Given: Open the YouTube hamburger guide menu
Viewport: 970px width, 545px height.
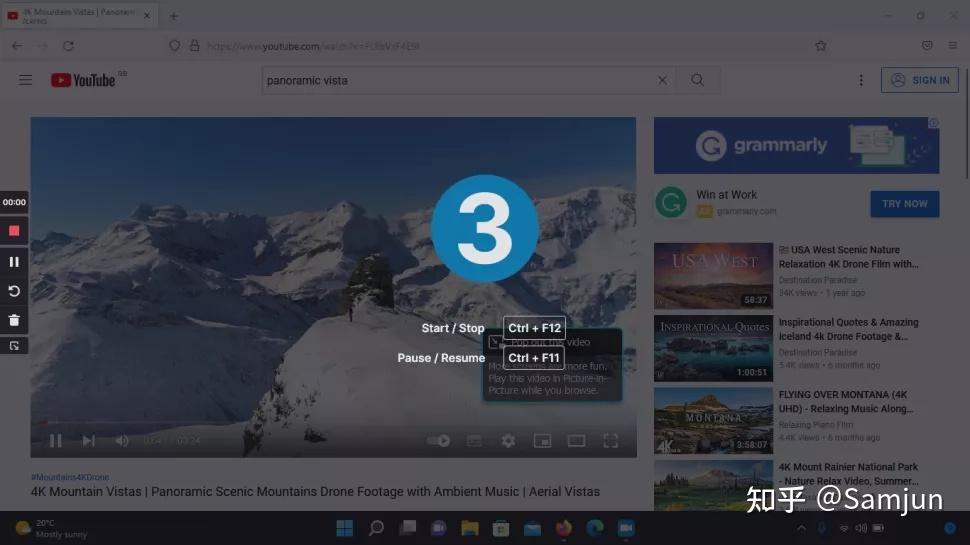Looking at the screenshot, I should click(25, 80).
